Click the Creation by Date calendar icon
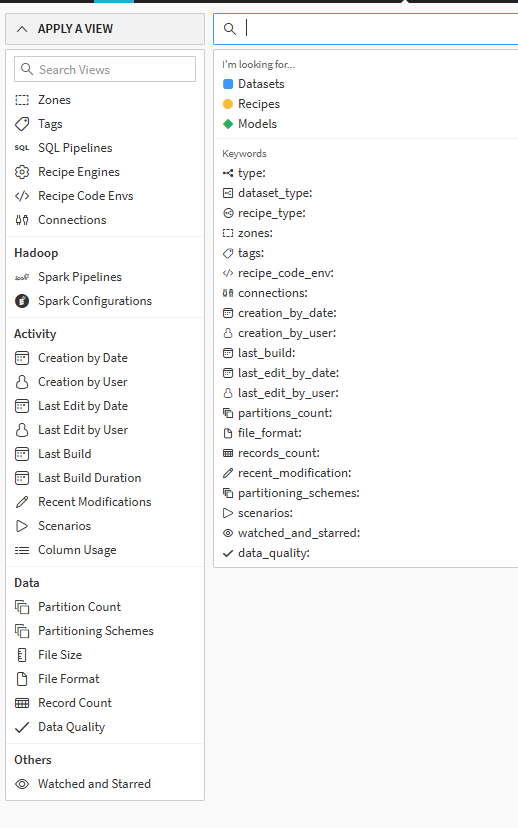 [x=22, y=358]
